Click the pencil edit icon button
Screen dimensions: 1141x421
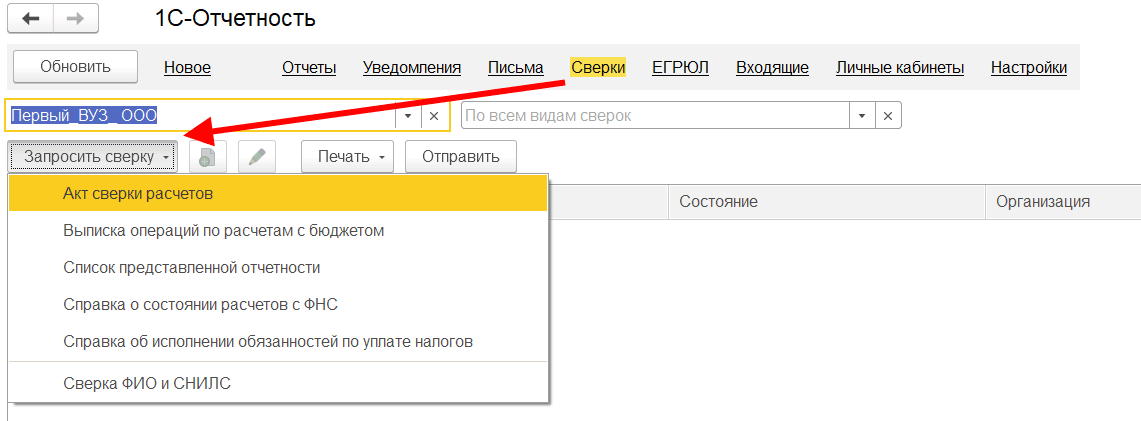[x=257, y=157]
